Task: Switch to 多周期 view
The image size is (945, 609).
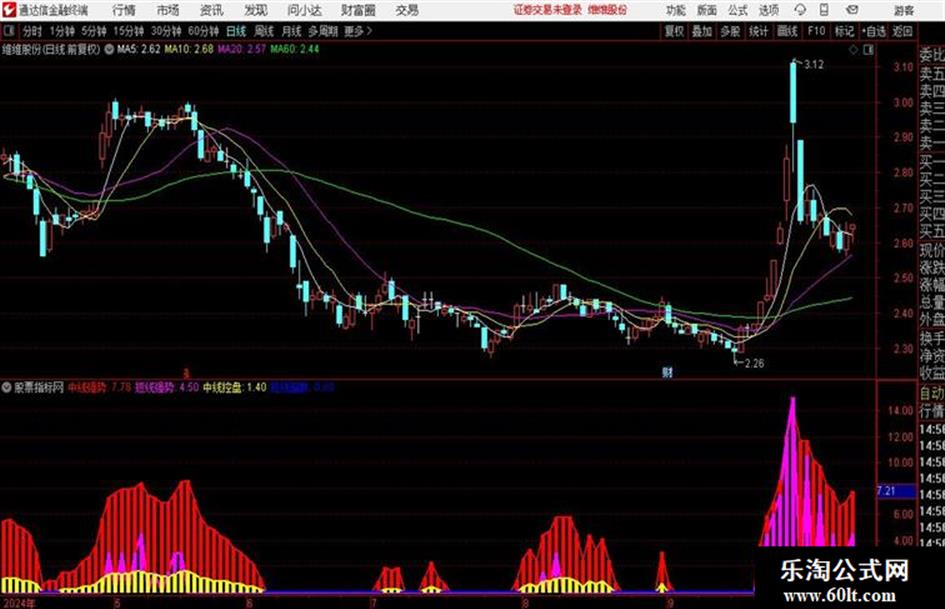Action: (323, 31)
